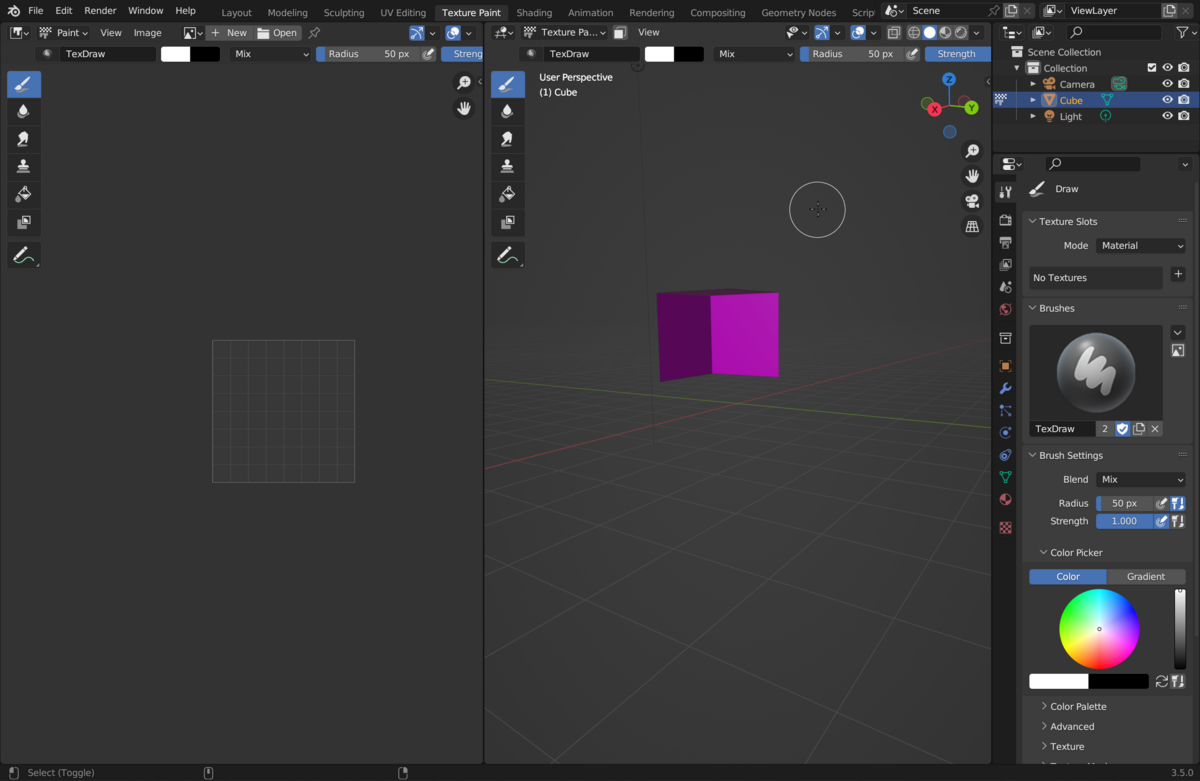Open the Material properties tab
1200x781 pixels.
1006,500
